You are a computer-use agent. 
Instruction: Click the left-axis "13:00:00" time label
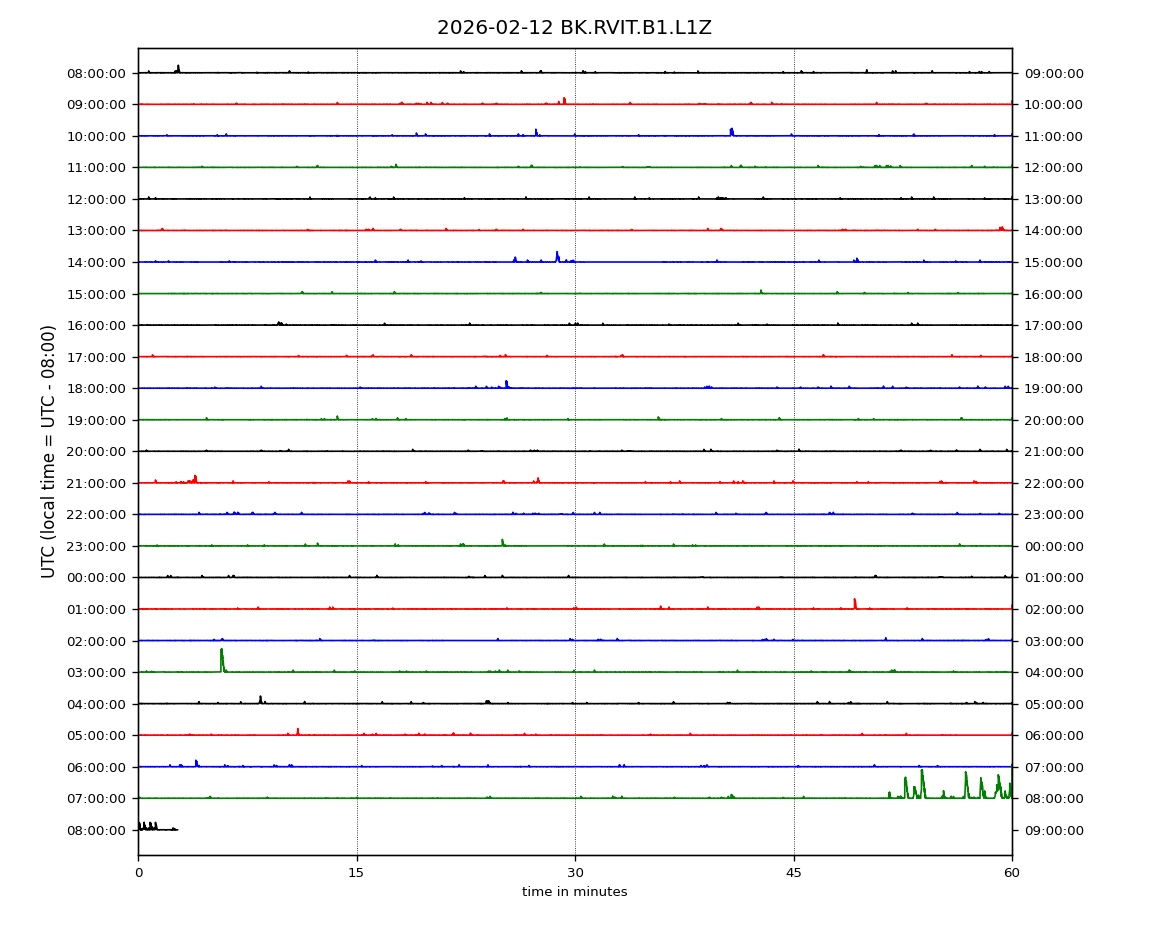tap(96, 231)
